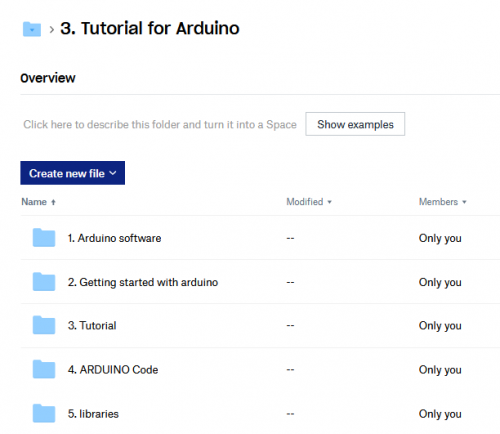Image resolution: width=500 pixels, height=434 pixels.
Task: Open '2. Getting started with arduino' folder name
Action: [x=143, y=282]
